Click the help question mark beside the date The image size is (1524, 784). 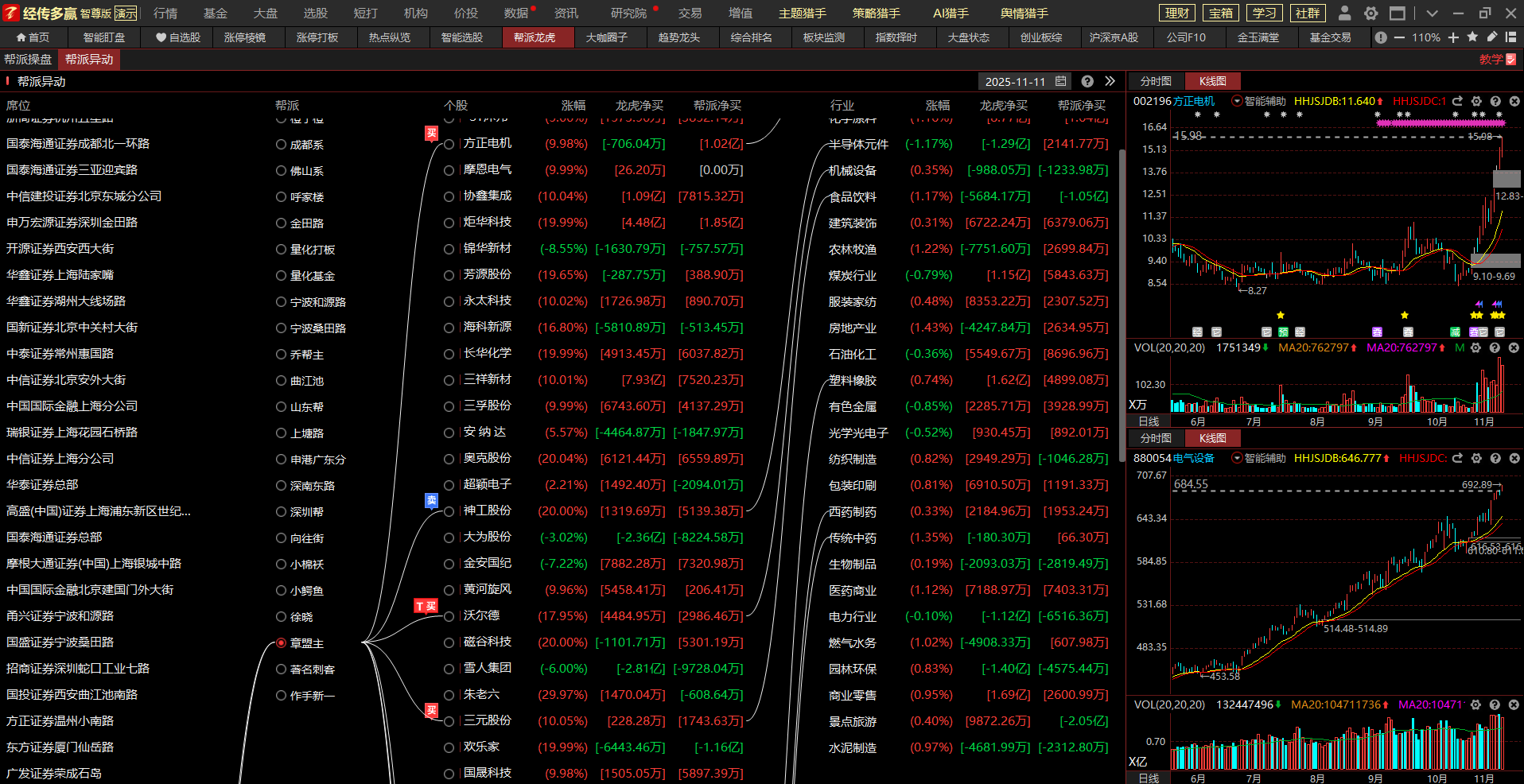1087,81
